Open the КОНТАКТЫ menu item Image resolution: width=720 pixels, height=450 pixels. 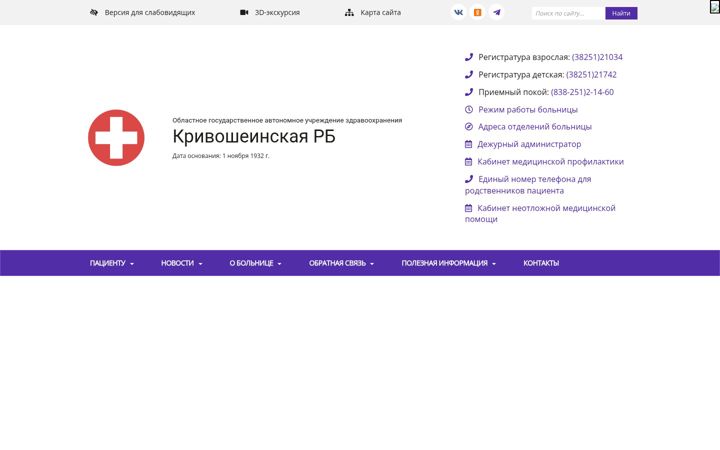click(x=541, y=263)
